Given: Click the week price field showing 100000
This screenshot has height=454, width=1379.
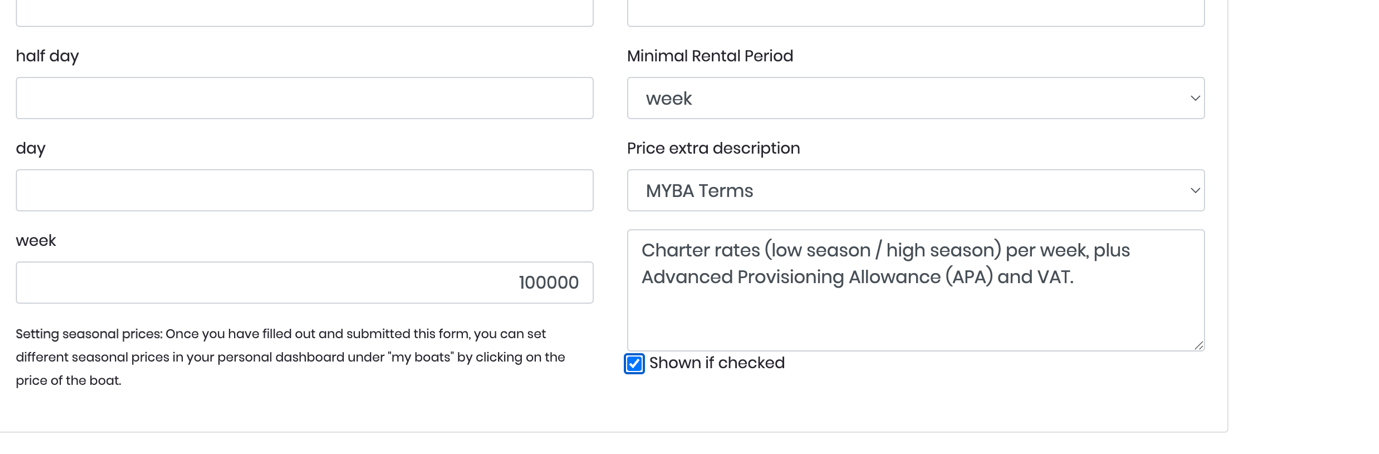Looking at the screenshot, I should (304, 282).
